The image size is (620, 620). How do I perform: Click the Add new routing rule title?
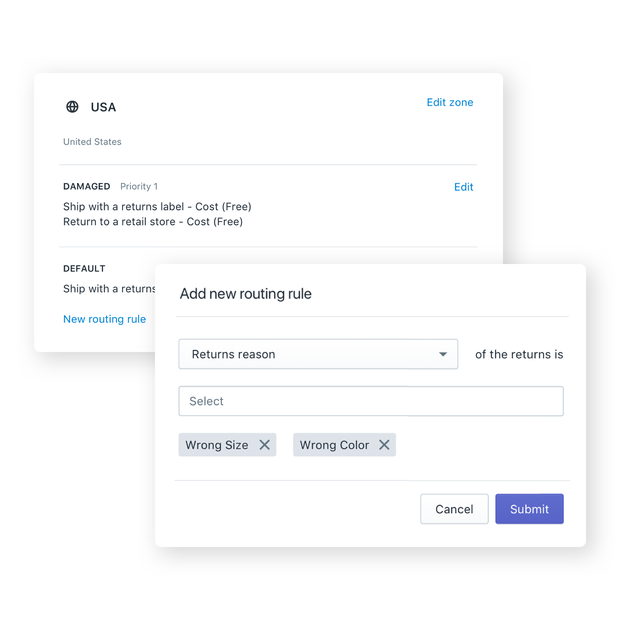245,294
